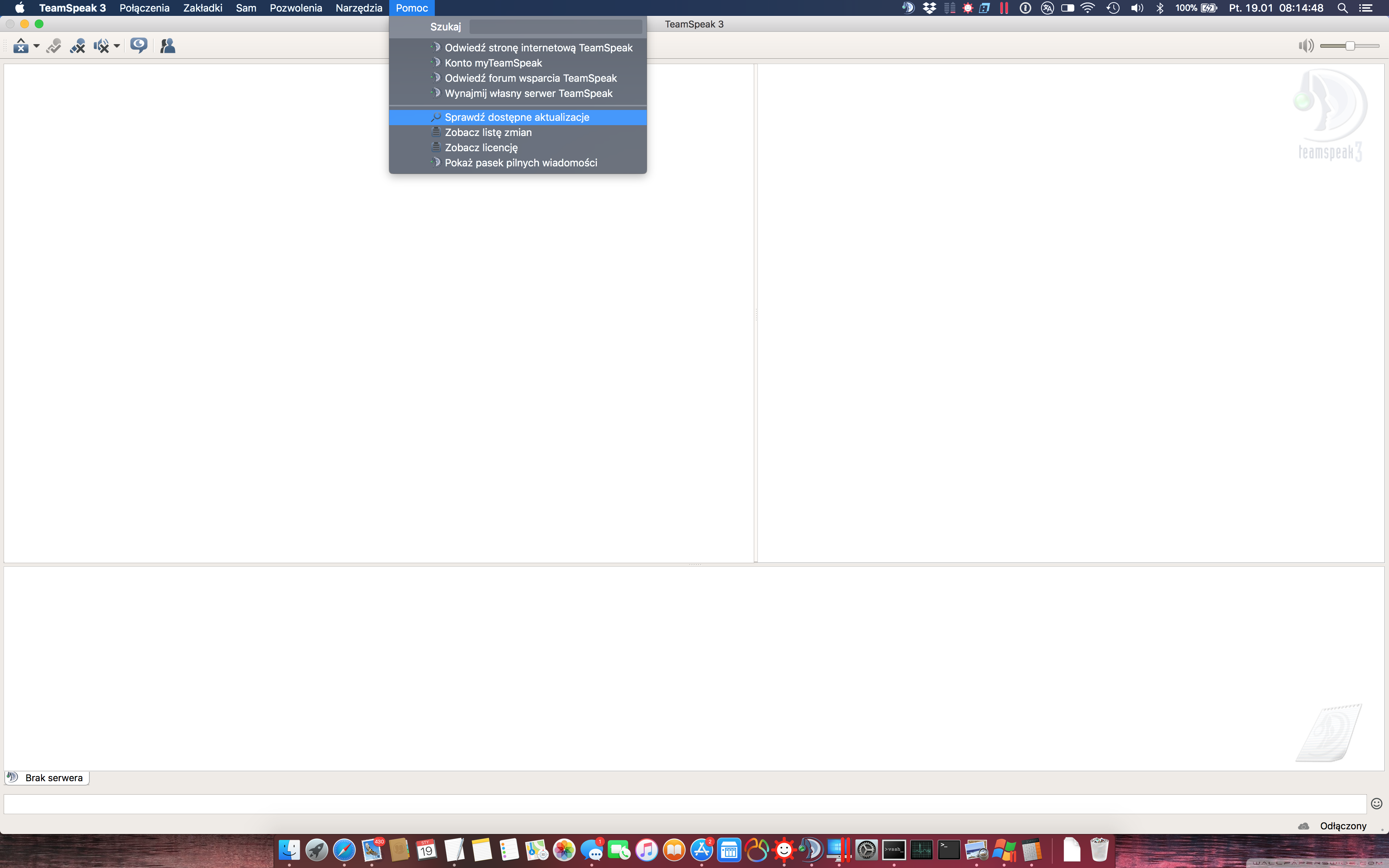Choose Konto myTeamSpeak
The image size is (1389, 868).
pos(518,63)
